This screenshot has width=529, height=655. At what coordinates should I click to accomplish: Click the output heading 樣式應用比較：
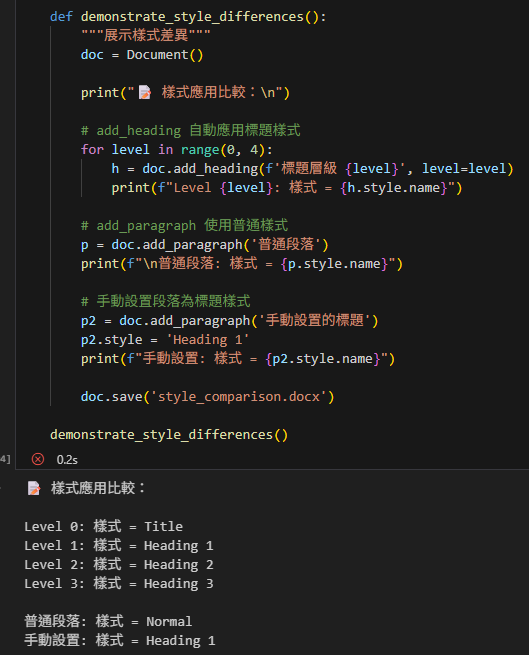[98, 488]
